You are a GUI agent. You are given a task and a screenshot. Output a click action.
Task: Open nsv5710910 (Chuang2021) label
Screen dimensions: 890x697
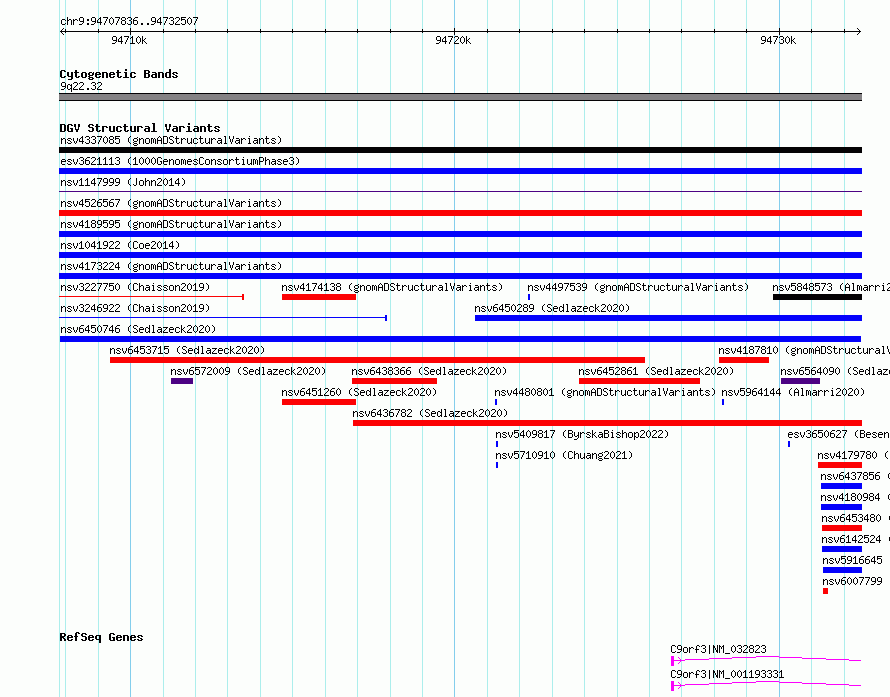click(564, 455)
